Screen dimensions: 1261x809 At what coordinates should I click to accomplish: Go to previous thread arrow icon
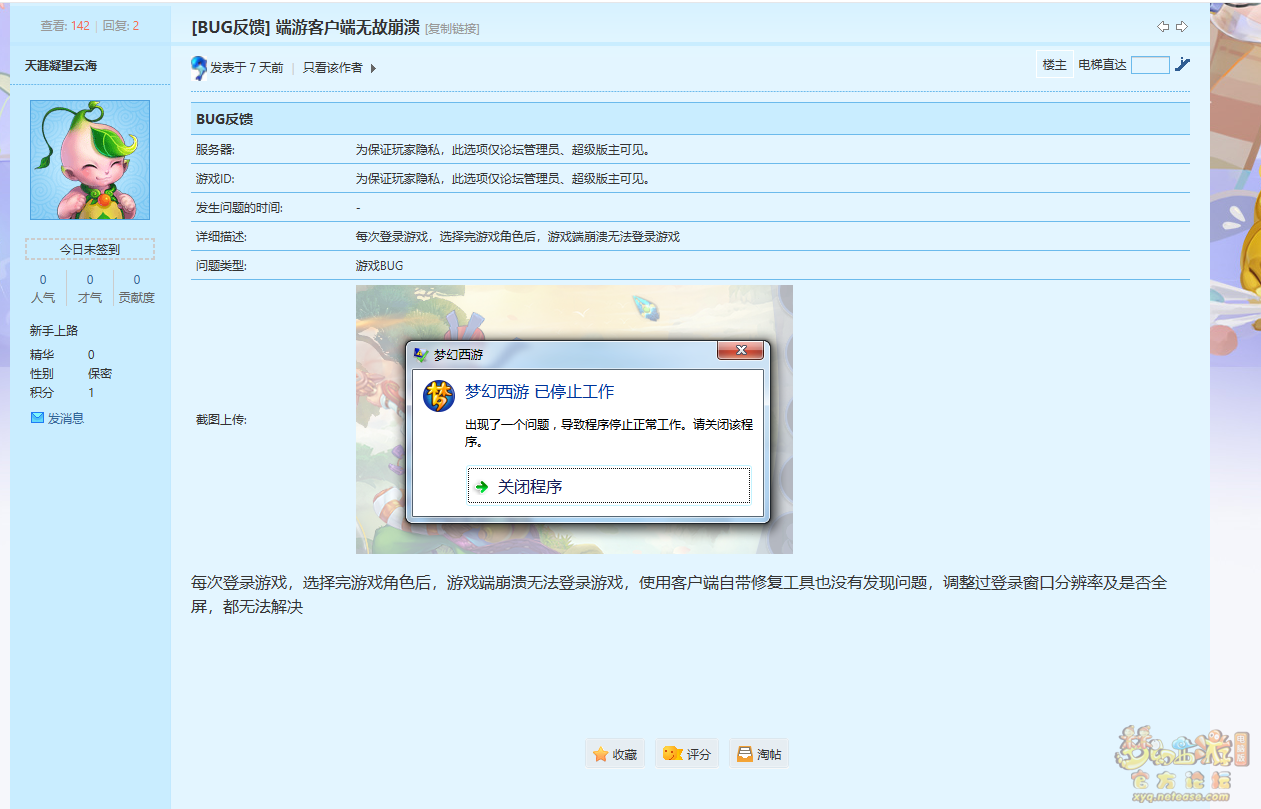[1163, 26]
